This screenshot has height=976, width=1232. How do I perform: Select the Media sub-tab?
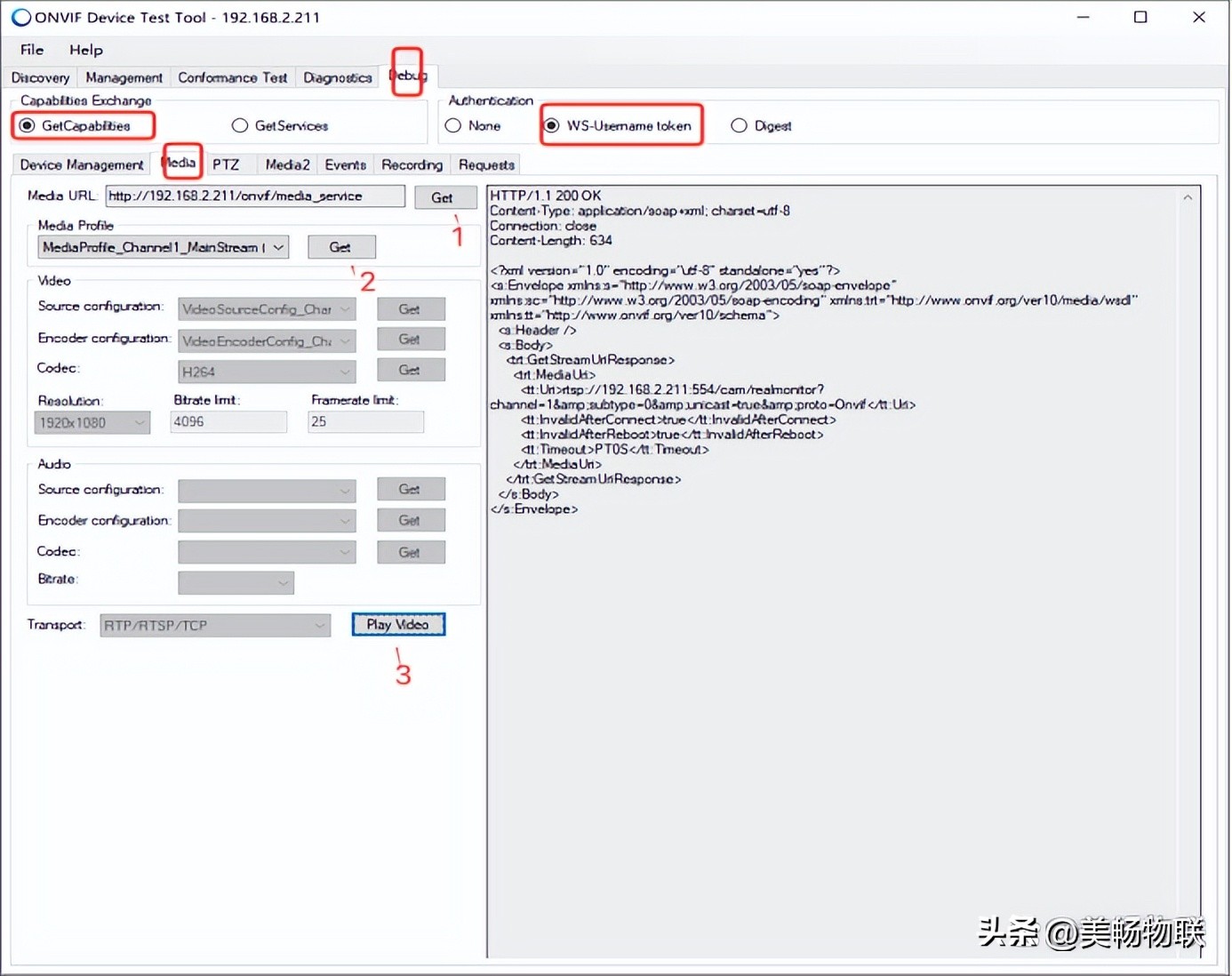pos(179,163)
